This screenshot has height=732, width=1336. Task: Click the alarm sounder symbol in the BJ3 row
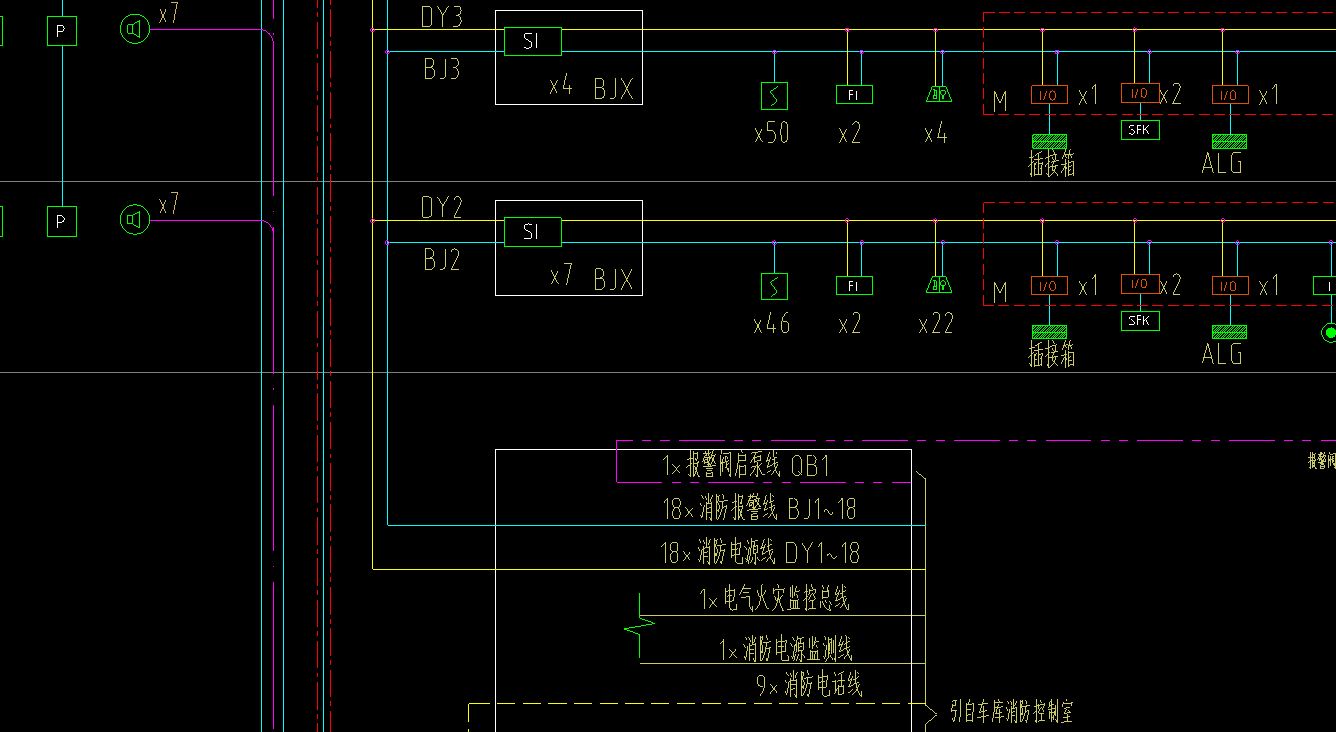click(939, 94)
